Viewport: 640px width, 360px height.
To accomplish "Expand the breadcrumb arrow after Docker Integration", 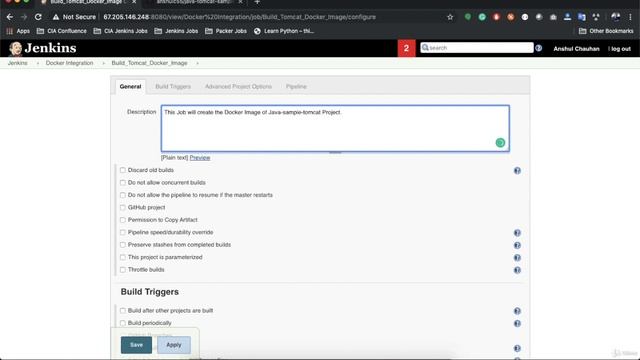I will (104, 63).
